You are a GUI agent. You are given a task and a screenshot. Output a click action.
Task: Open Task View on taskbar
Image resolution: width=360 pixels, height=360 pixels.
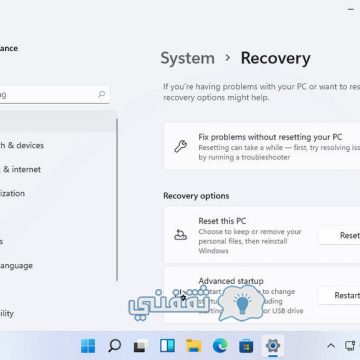(x=141, y=346)
